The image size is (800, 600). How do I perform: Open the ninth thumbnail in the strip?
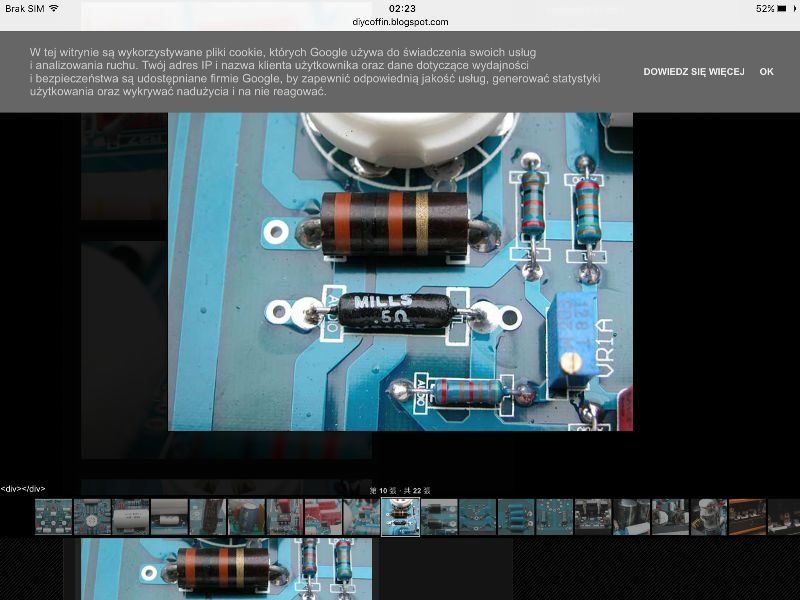362,517
